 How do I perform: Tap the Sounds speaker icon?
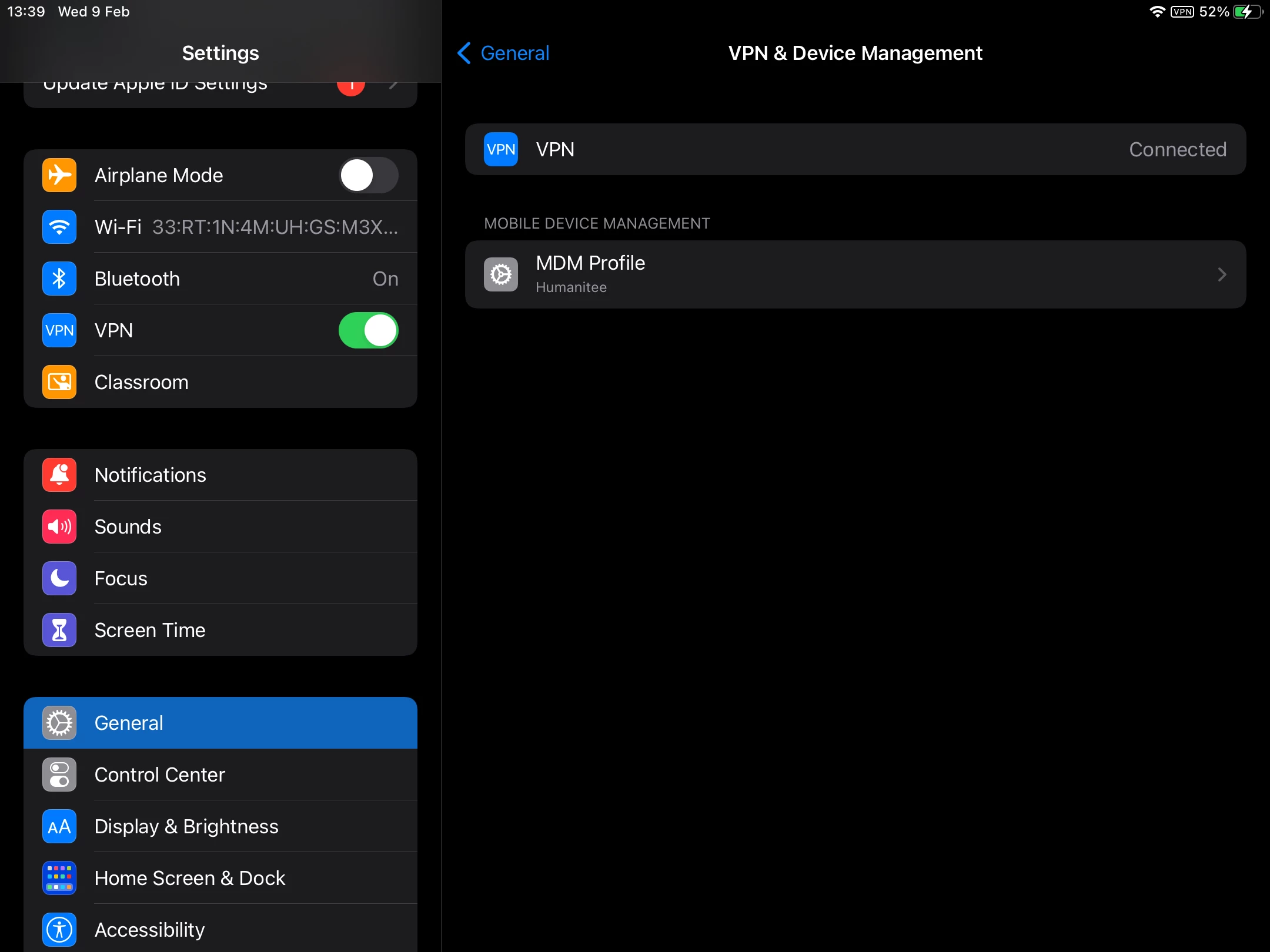point(59,527)
